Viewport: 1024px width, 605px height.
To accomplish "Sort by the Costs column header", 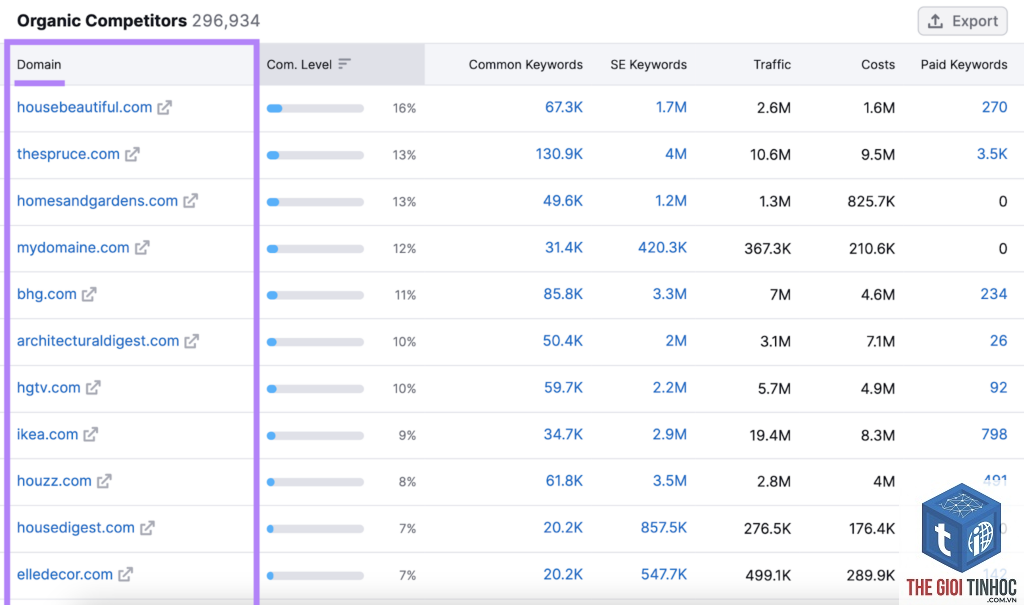I will pyautogui.click(x=878, y=65).
